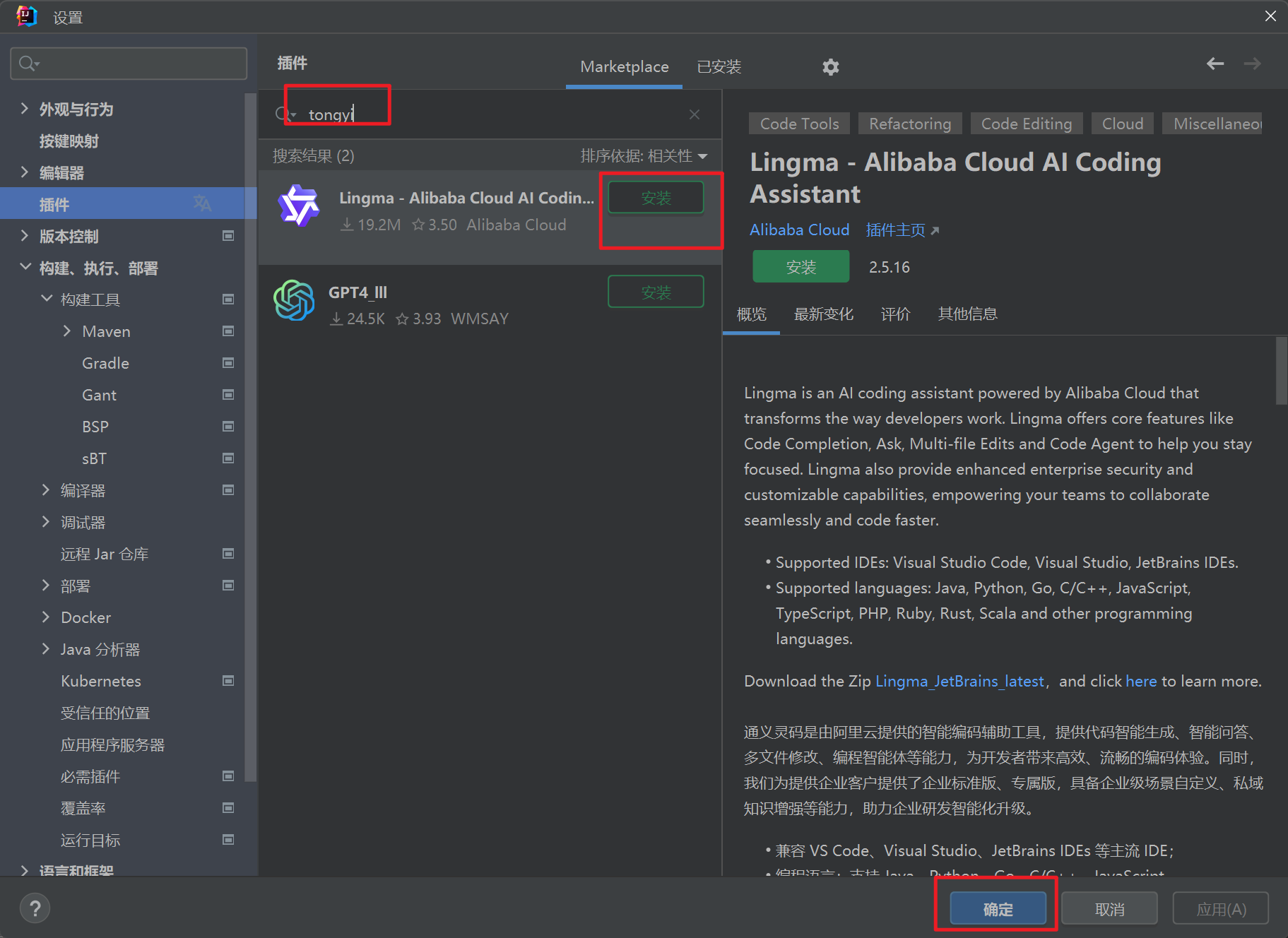The width and height of the screenshot is (1288, 938).
Task: Expand the Docker settings node
Action: pos(46,617)
